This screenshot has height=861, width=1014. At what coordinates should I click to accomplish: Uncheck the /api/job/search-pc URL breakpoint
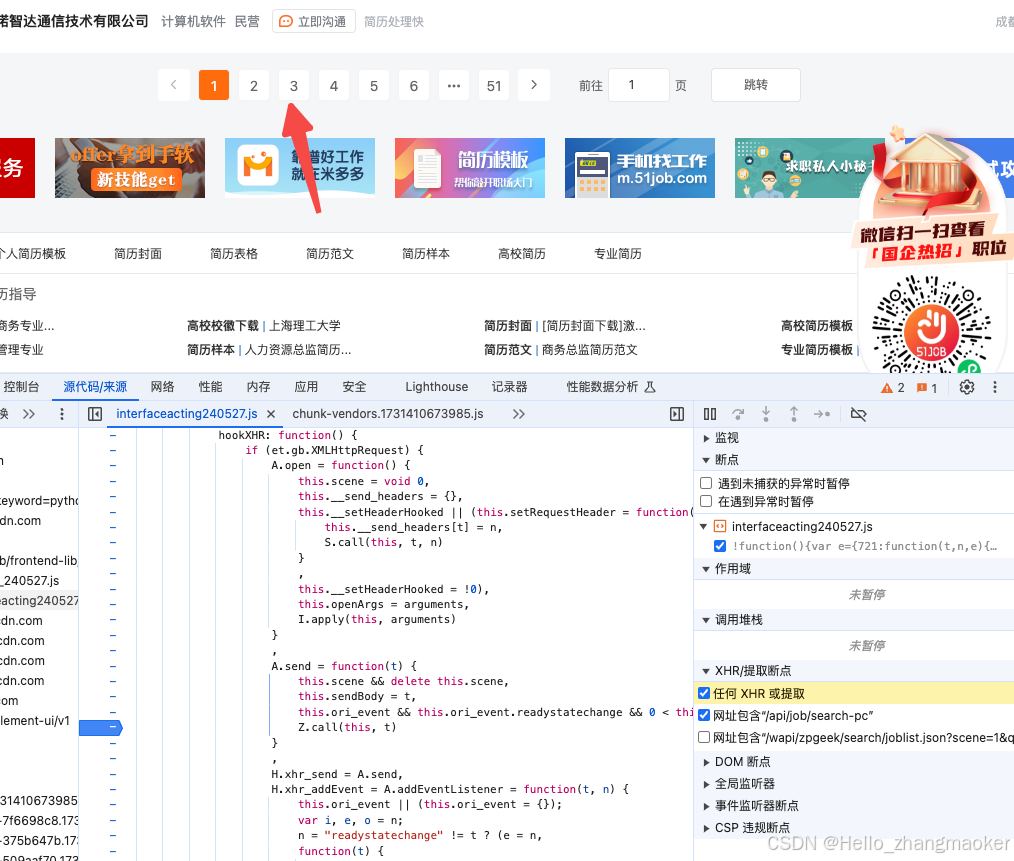704,715
